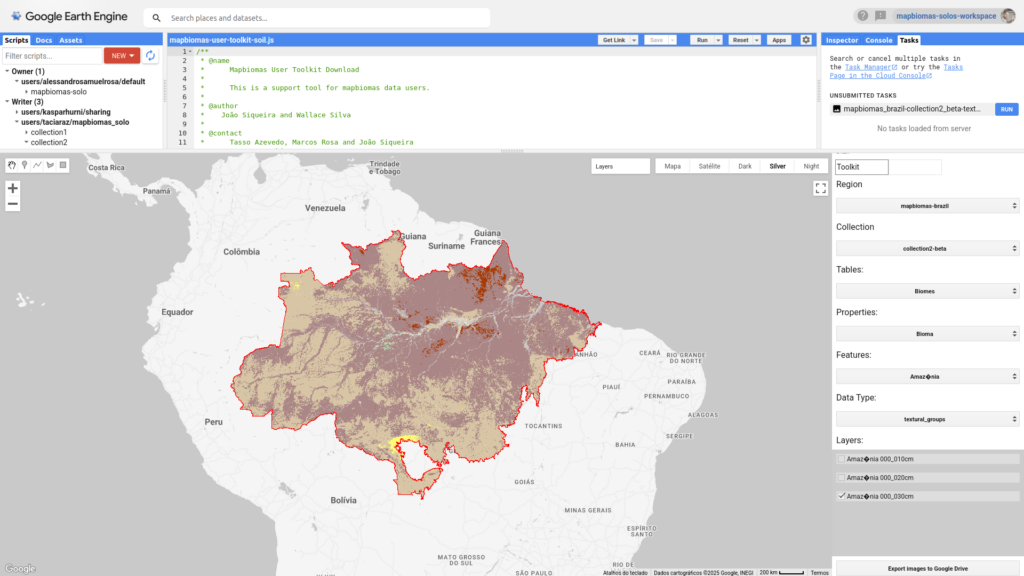Zoom in on the map
The image size is (1024, 576).
(x=13, y=188)
